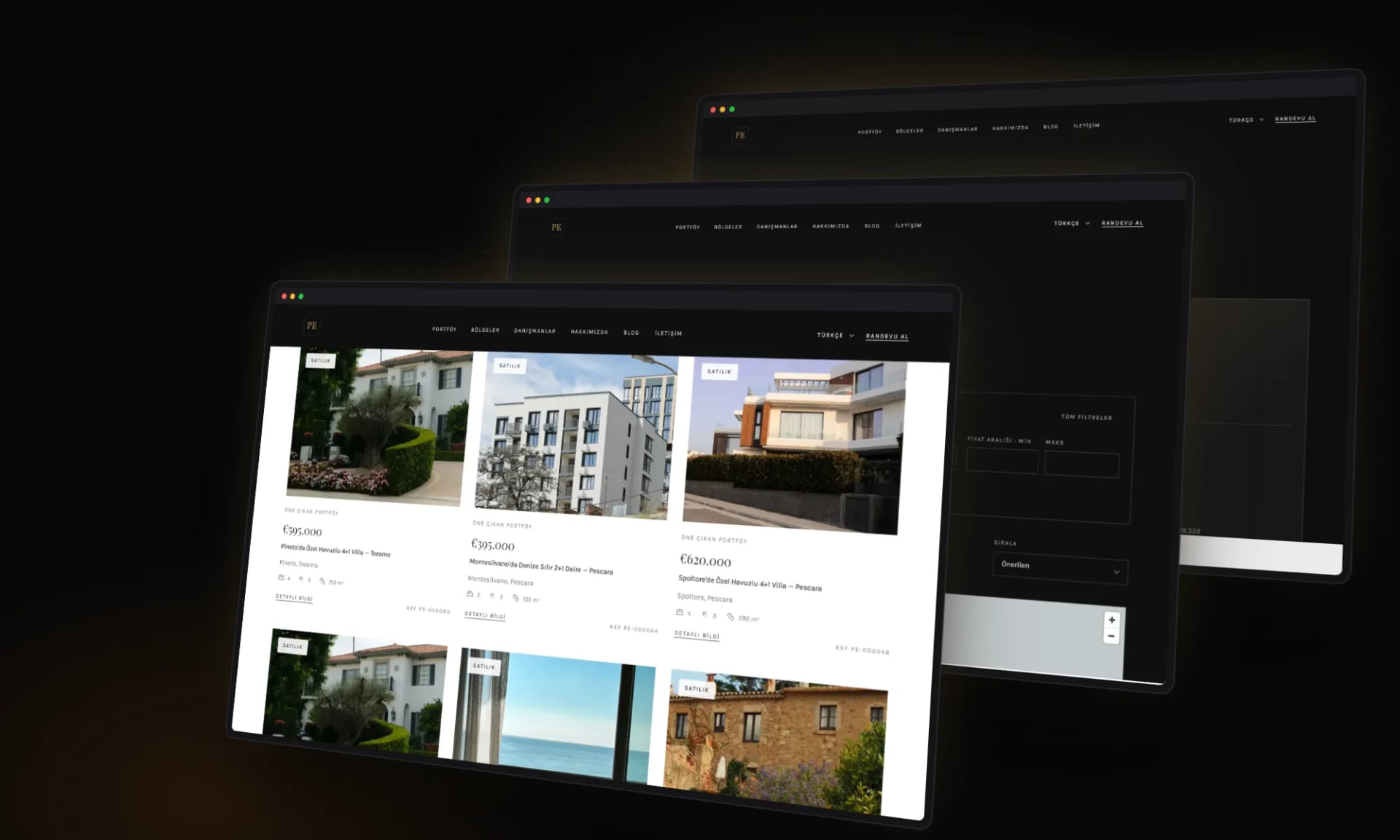
Task: Open Blog in the front window
Action: click(x=631, y=332)
